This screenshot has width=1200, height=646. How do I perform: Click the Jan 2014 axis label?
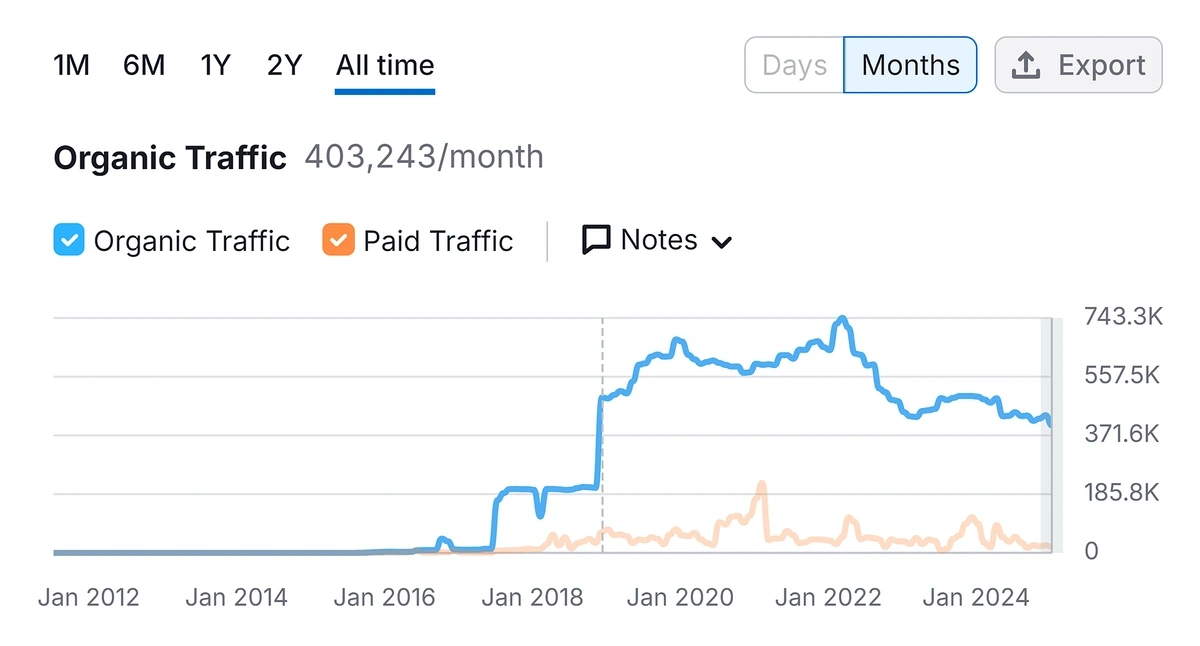tap(237, 598)
